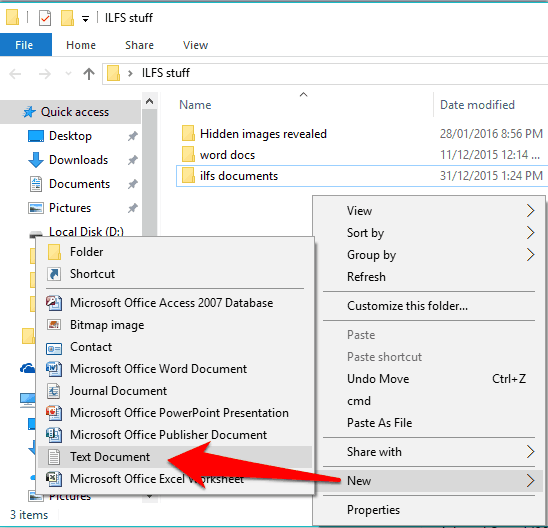The height and width of the screenshot is (528, 548).
Task: Open Pictures under Quick access
Action: 70,208
